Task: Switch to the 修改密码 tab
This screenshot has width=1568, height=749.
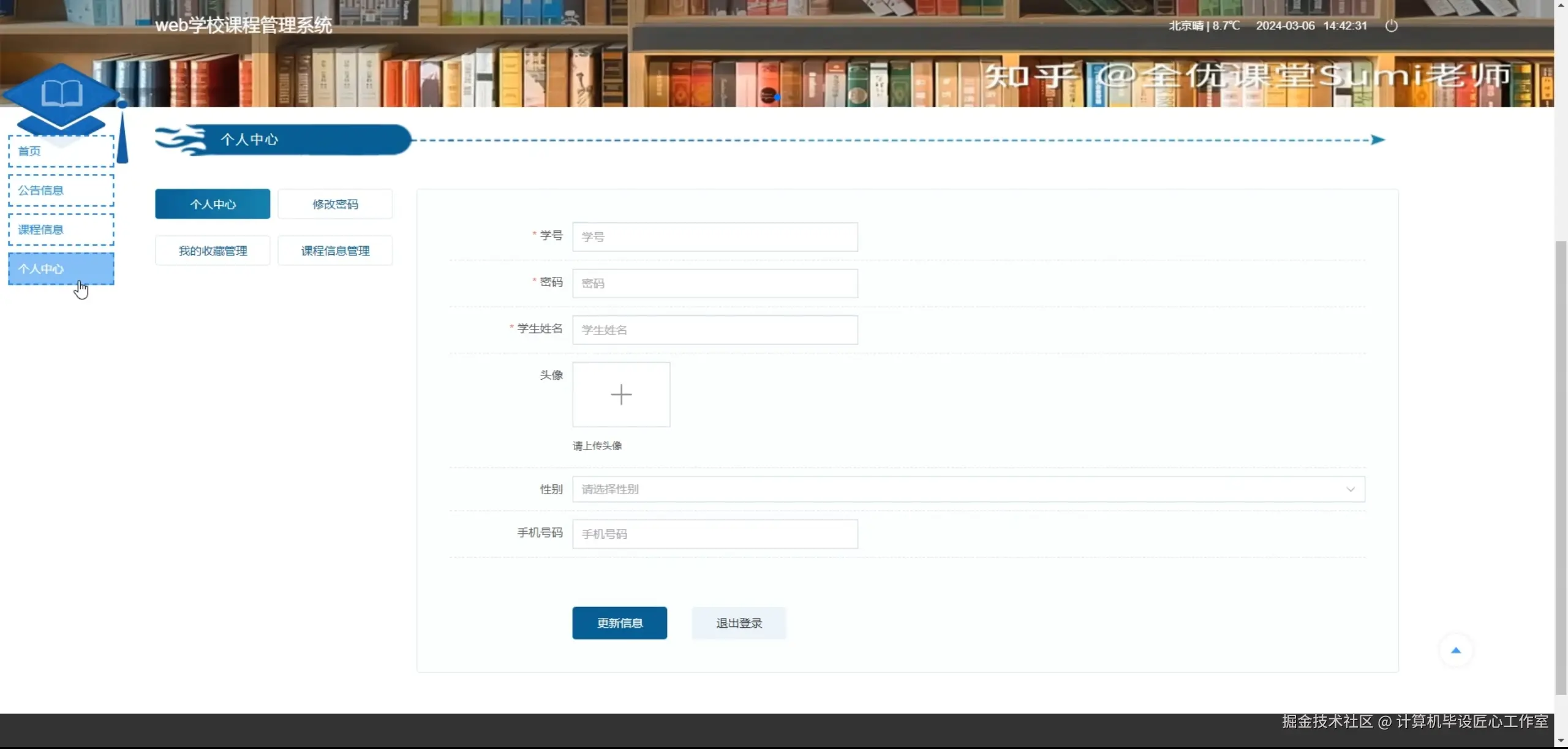Action: coord(335,204)
